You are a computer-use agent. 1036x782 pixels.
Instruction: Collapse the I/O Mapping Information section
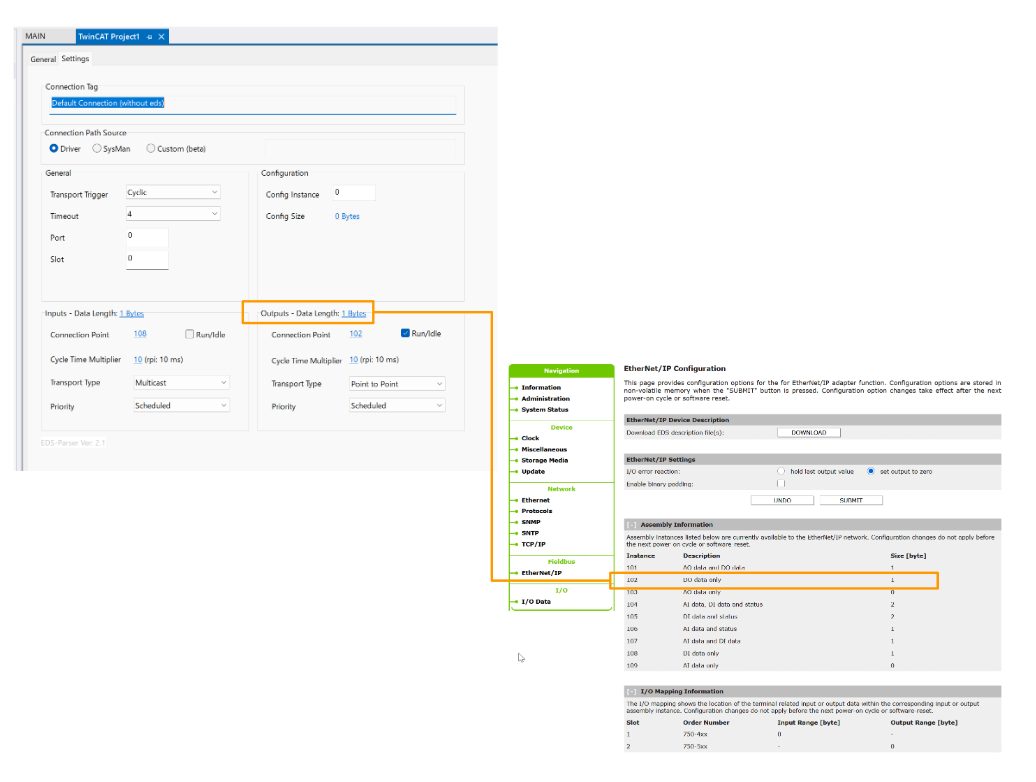tap(631, 691)
